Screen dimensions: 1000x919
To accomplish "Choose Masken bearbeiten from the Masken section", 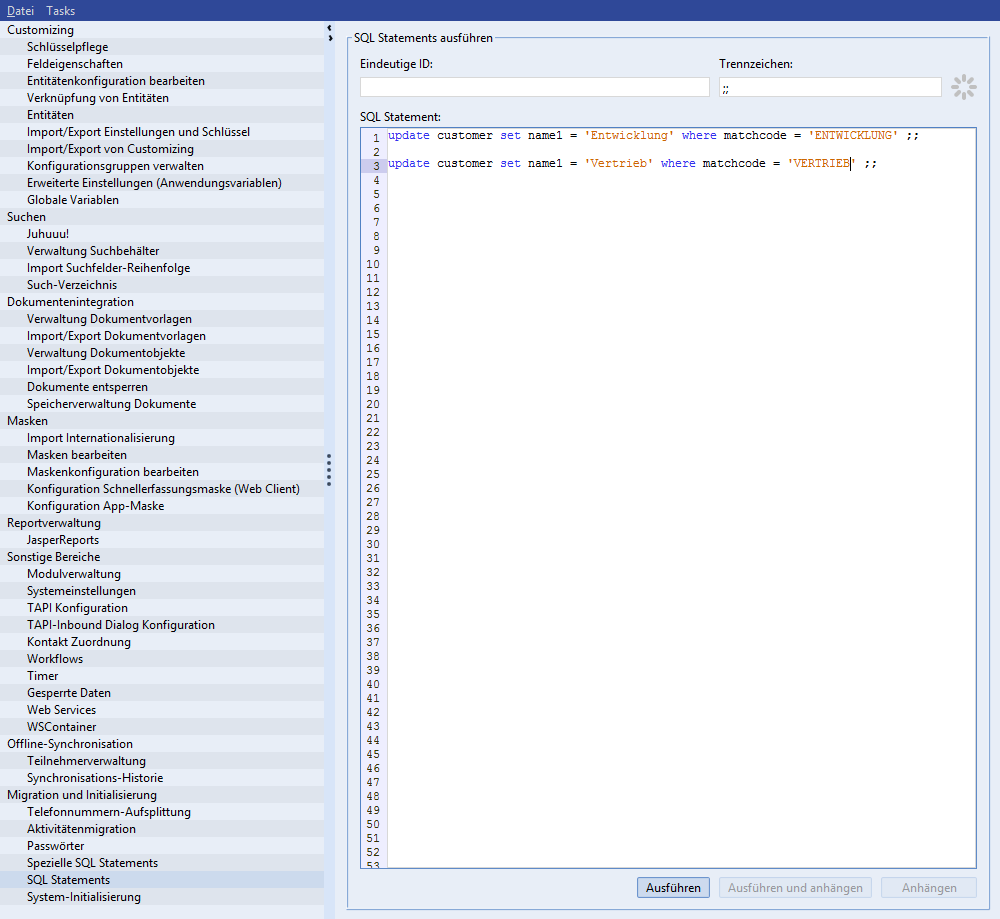I will click(x=77, y=455).
